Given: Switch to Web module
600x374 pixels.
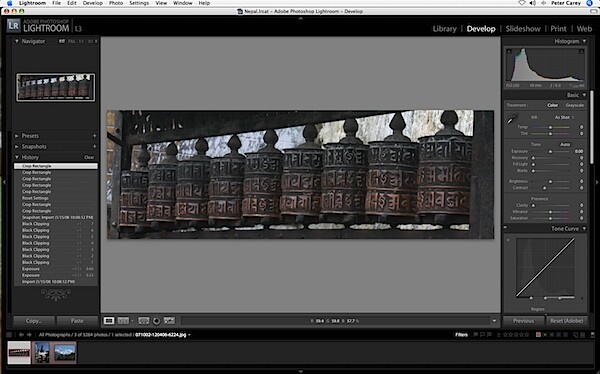Looking at the screenshot, I should click(584, 29).
